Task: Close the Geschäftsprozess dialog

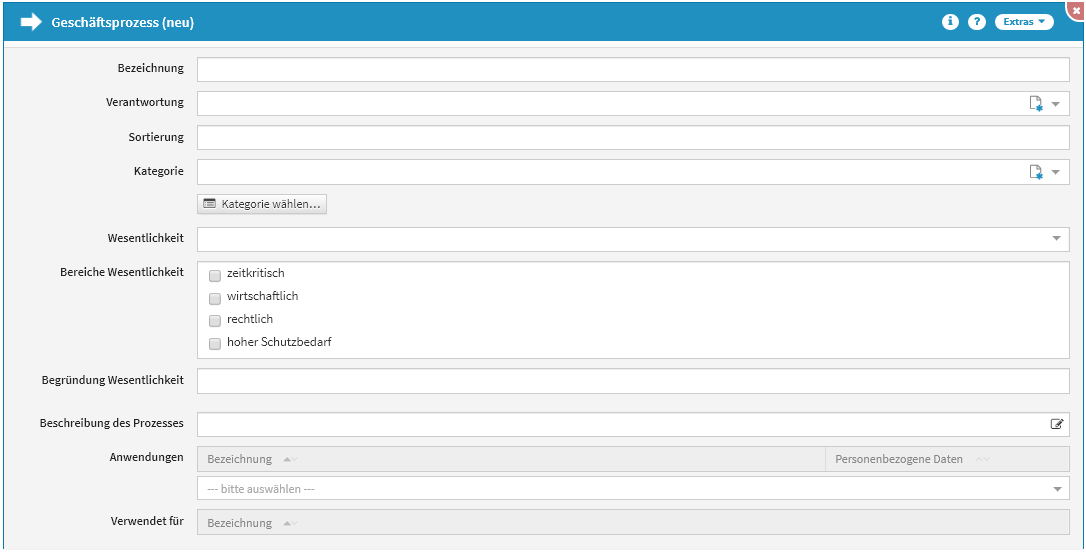Action: pos(1076,10)
